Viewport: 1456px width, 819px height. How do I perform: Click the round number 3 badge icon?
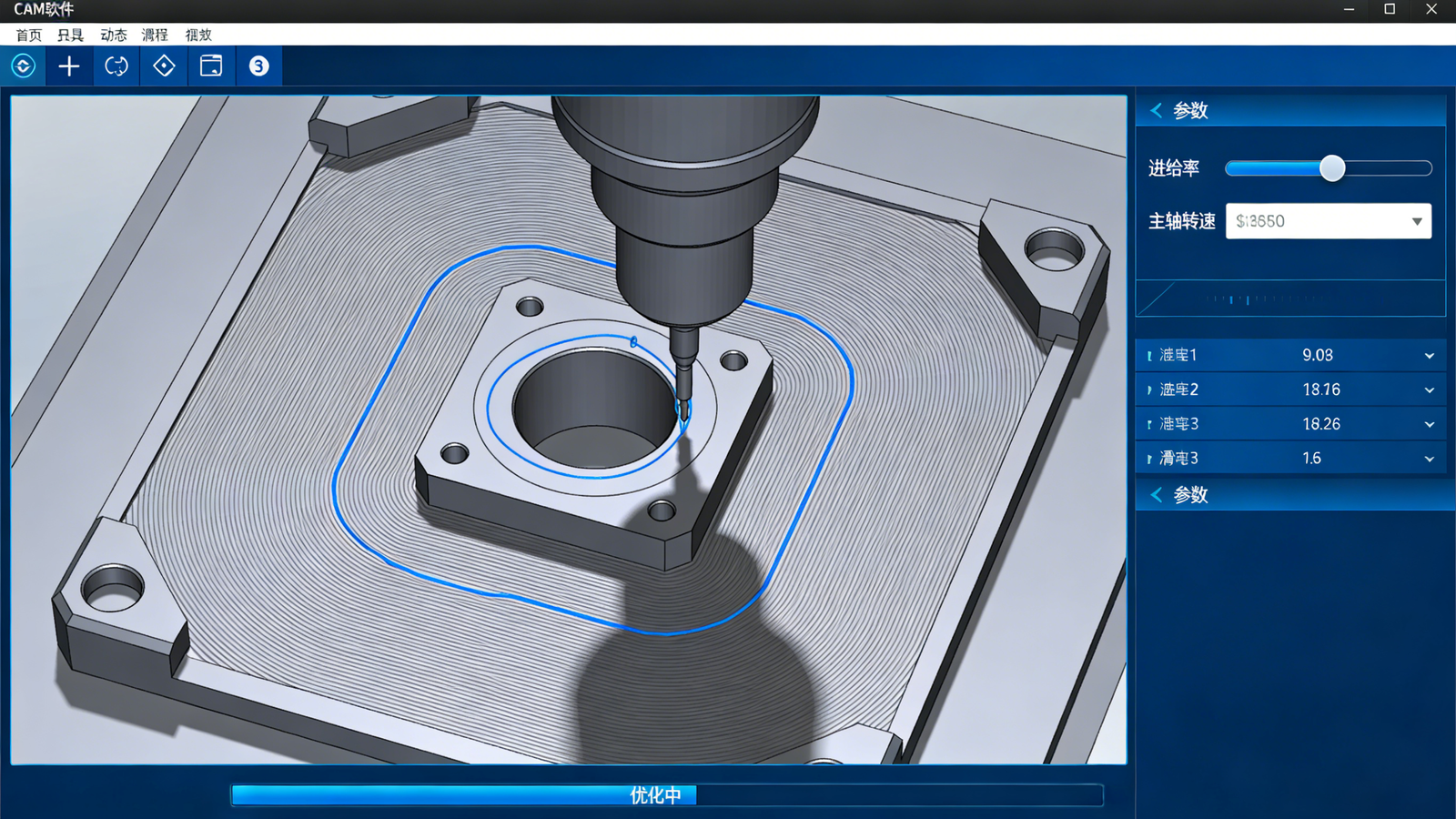click(258, 66)
